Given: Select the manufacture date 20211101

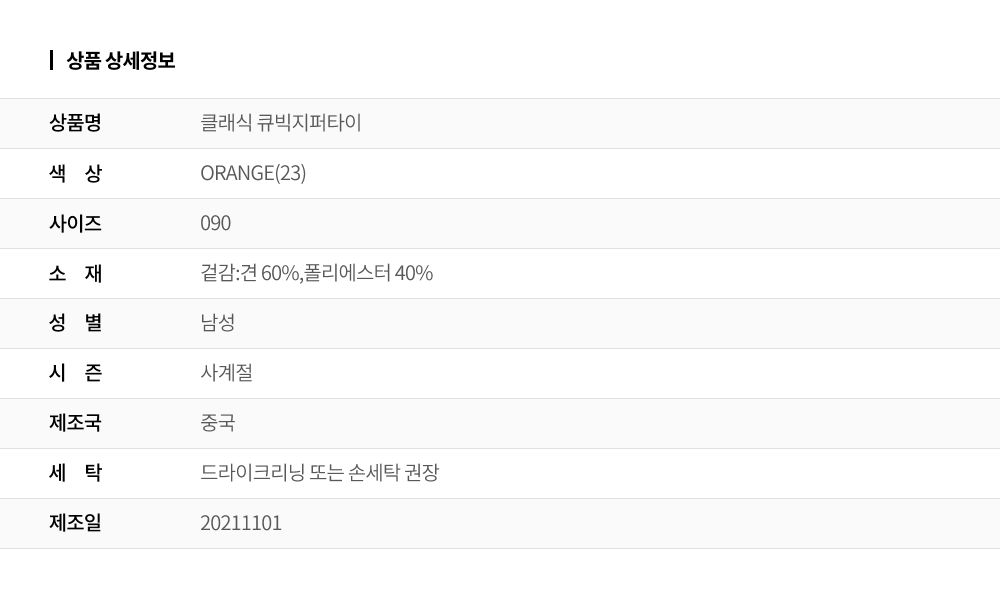Looking at the screenshot, I should 241,523.
